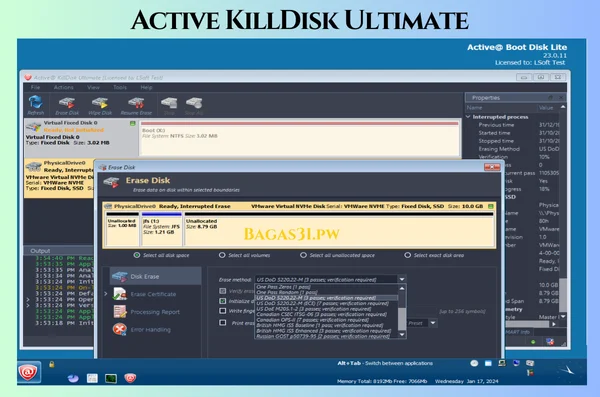Select the 'Select all disk space' radio
This screenshot has height=397, width=600.
tap(137, 255)
